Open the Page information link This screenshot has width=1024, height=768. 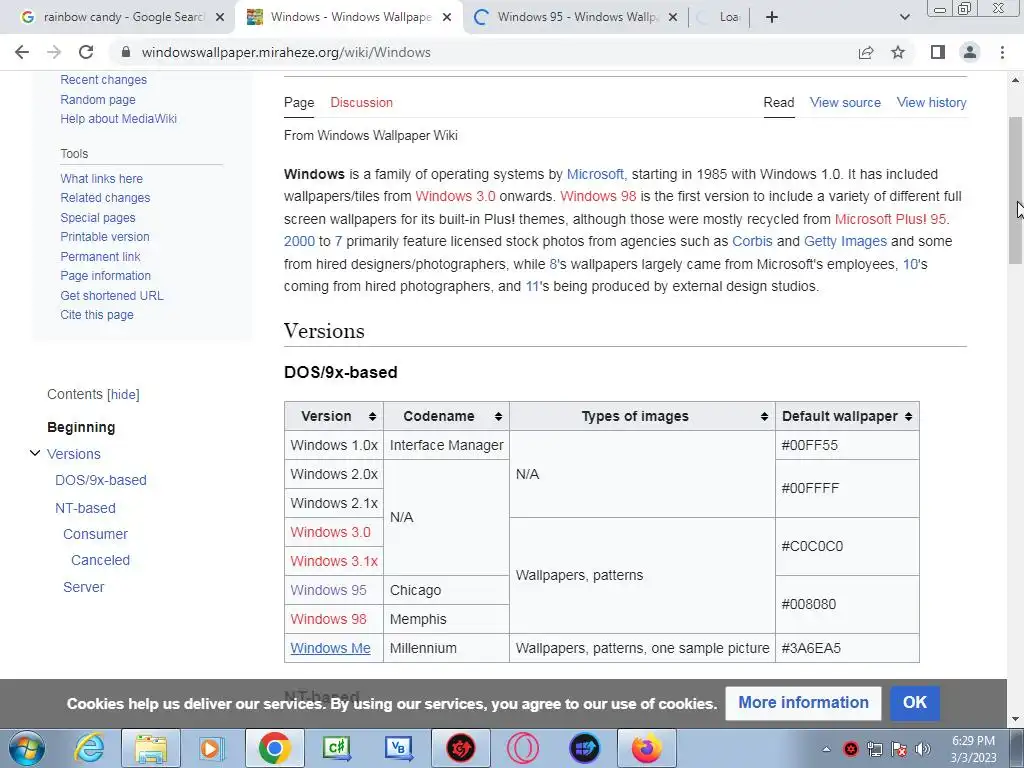(105, 276)
